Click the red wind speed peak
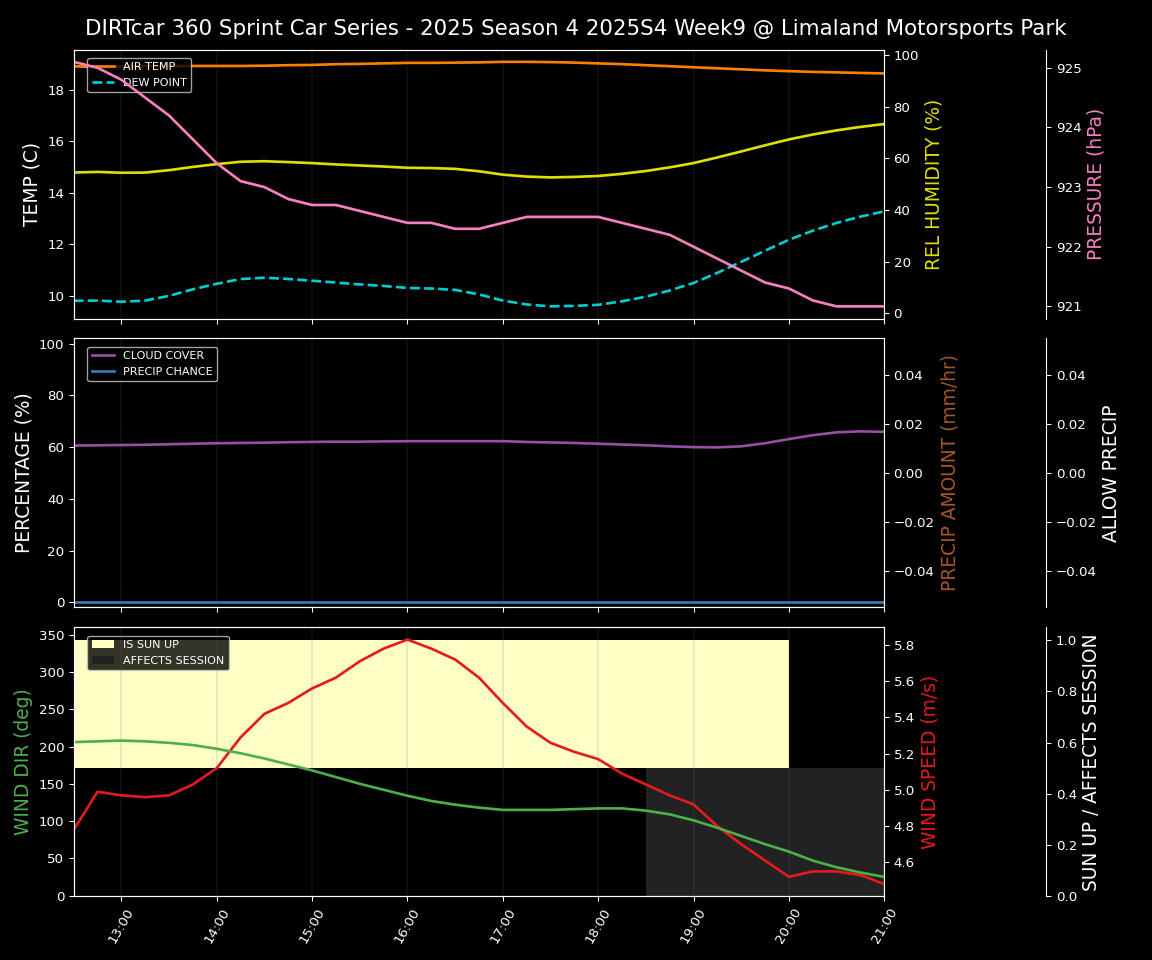Screen dimensions: 1152x960 pyautogui.click(x=407, y=639)
